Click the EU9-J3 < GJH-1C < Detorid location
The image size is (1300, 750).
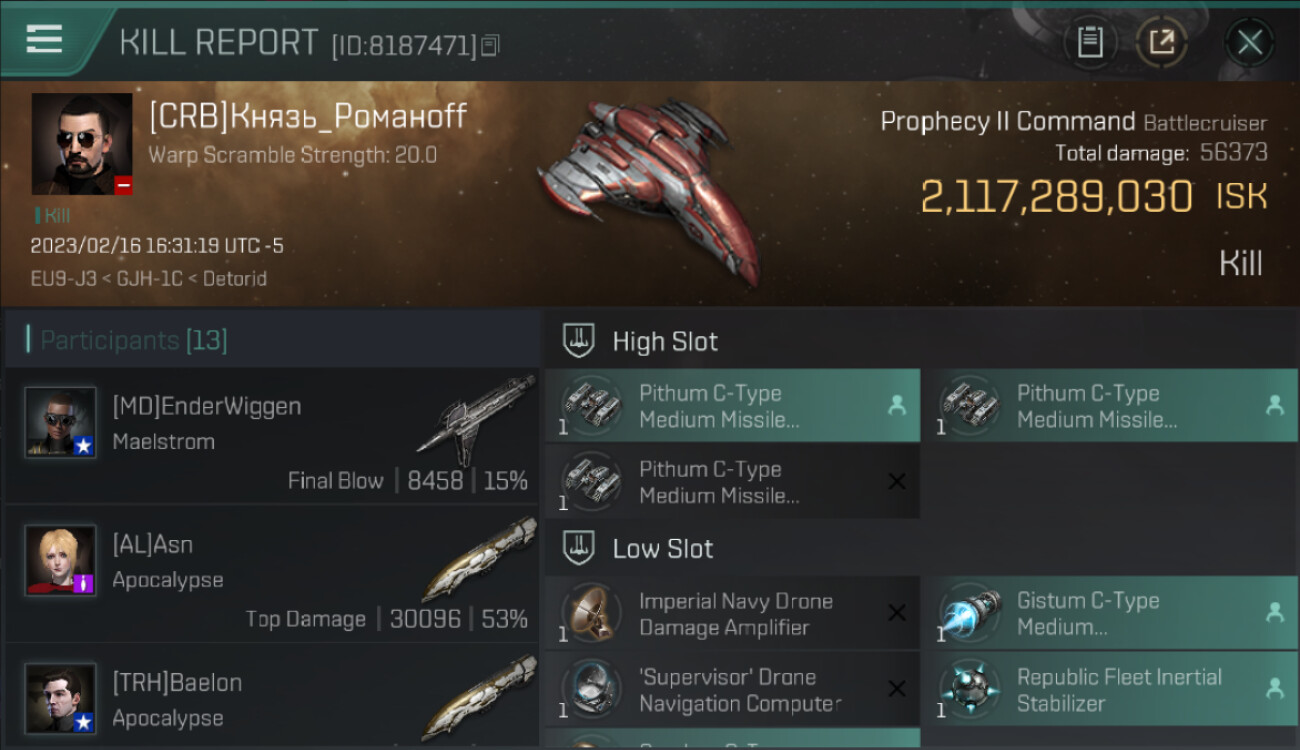tap(149, 279)
